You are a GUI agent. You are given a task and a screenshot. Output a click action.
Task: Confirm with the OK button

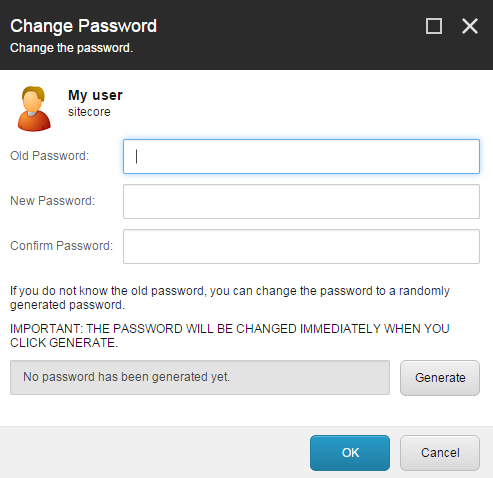pos(350,453)
